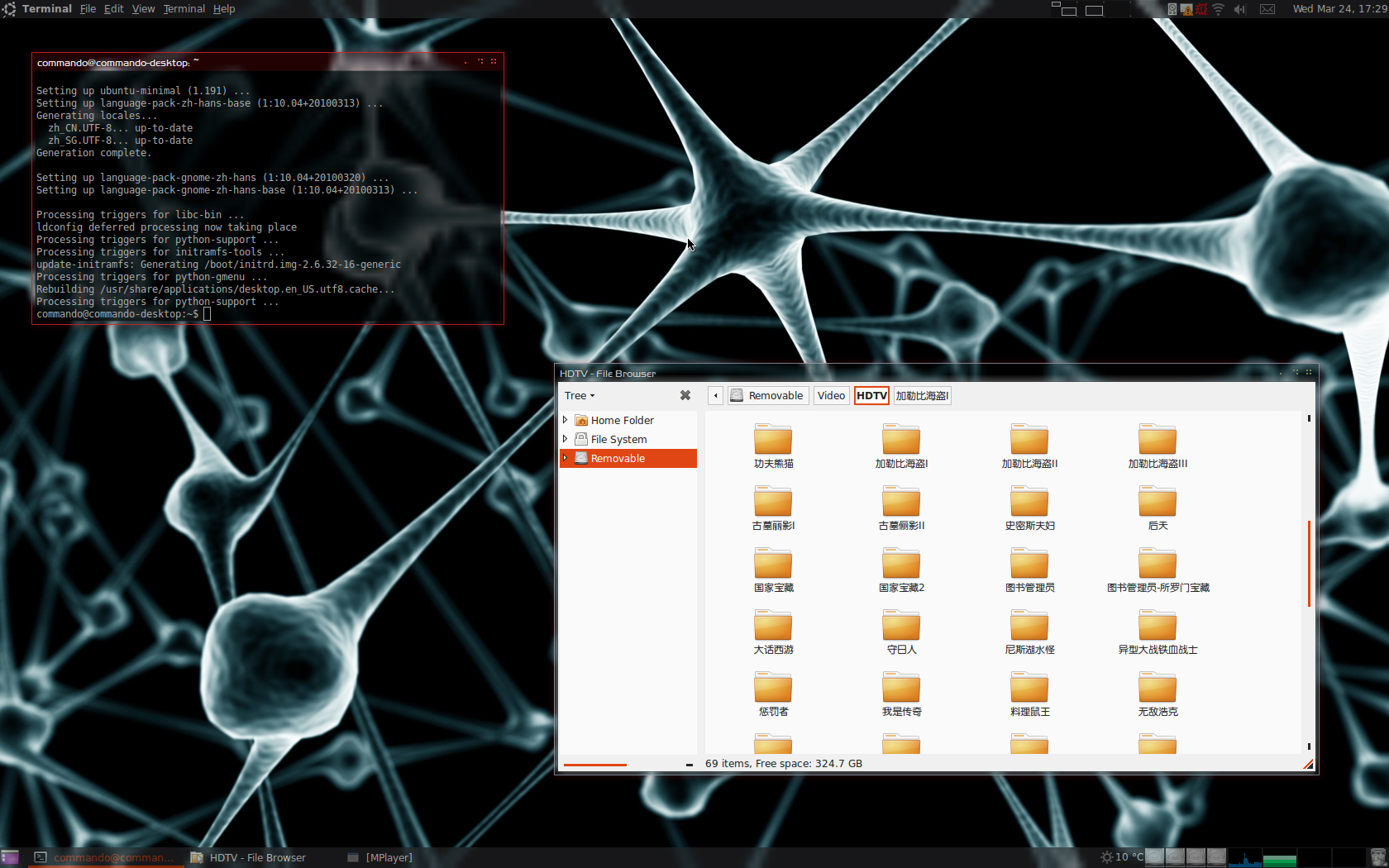Click the wireless network tray icon
This screenshot has width=1389, height=868.
pos(1218,9)
